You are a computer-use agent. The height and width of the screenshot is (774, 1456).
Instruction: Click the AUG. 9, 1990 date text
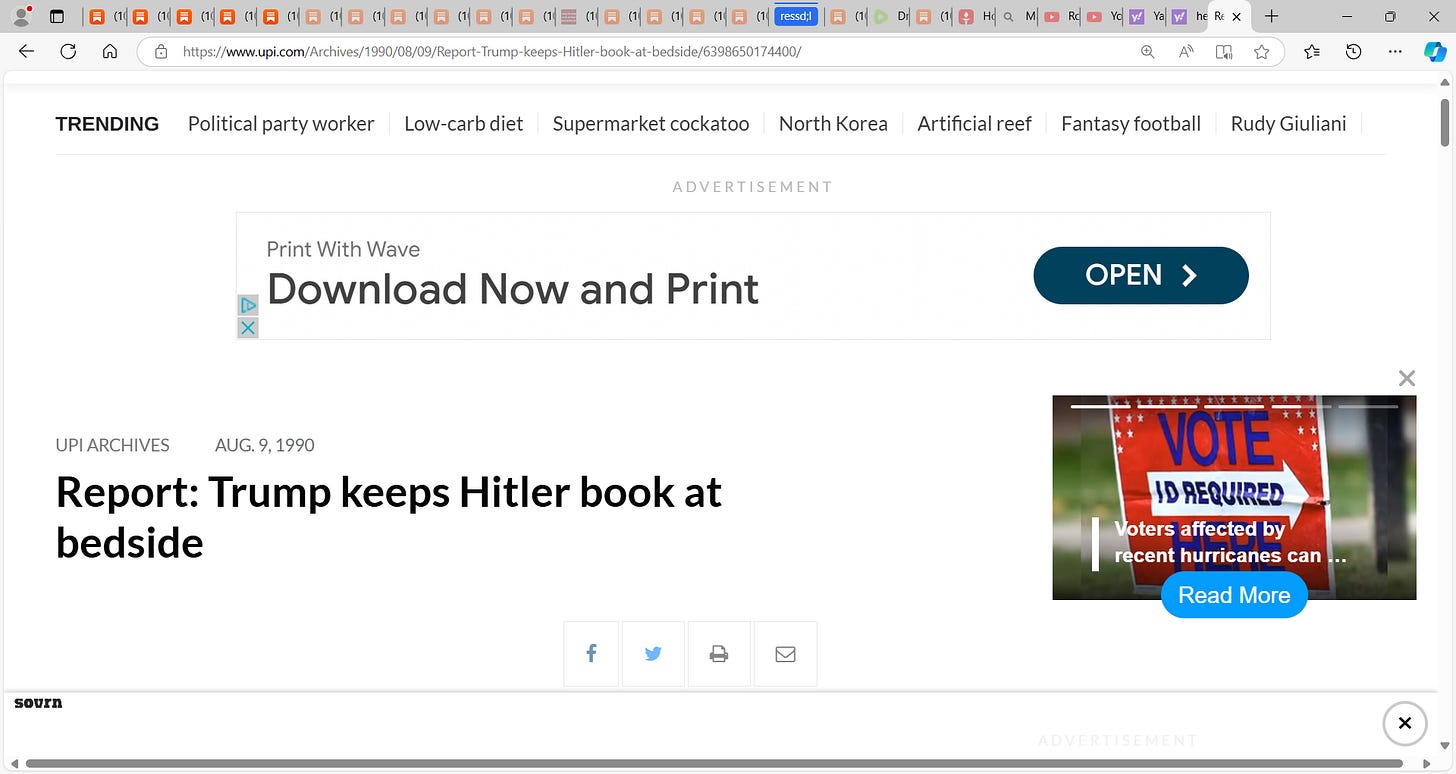pos(265,445)
